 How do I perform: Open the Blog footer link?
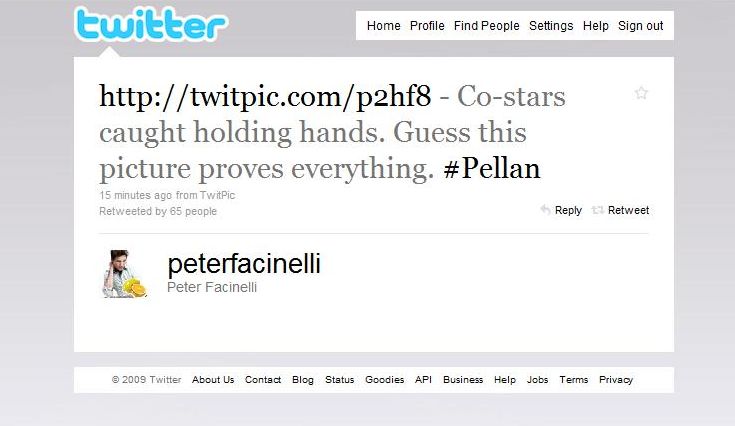pos(303,380)
